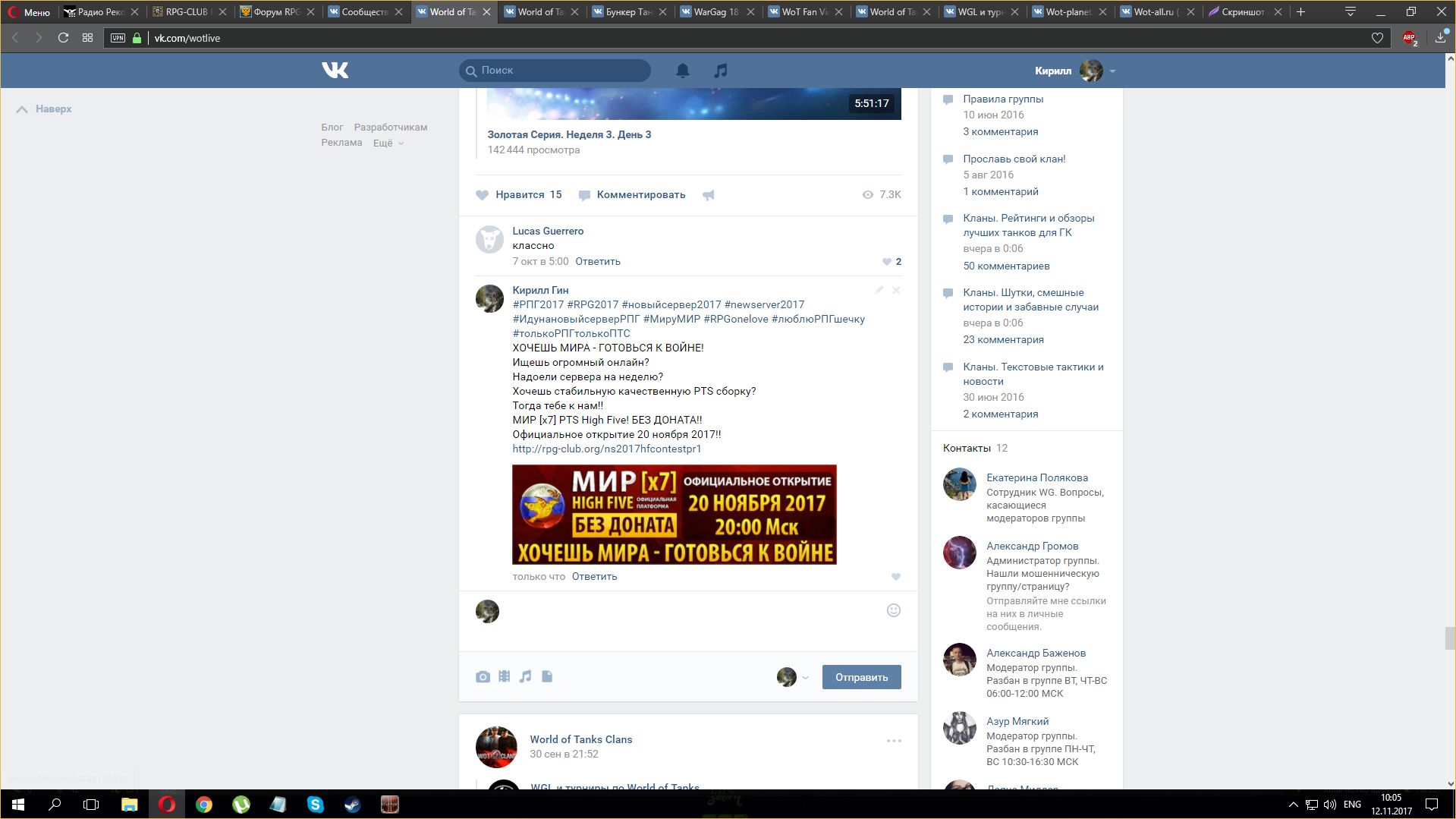Reload the page in the browser
This screenshot has width=1456, height=819.
[64, 38]
